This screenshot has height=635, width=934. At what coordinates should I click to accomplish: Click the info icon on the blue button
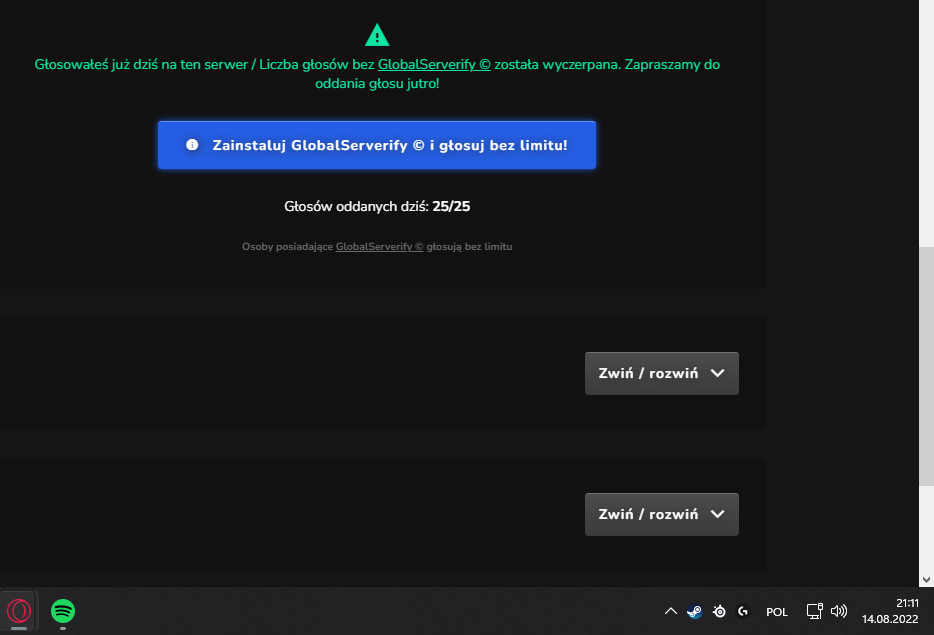click(192, 145)
